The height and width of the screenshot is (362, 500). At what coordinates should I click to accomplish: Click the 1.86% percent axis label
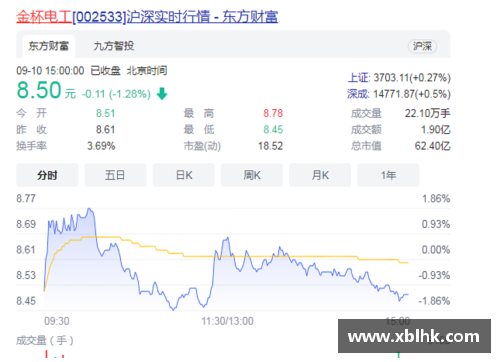point(436,199)
